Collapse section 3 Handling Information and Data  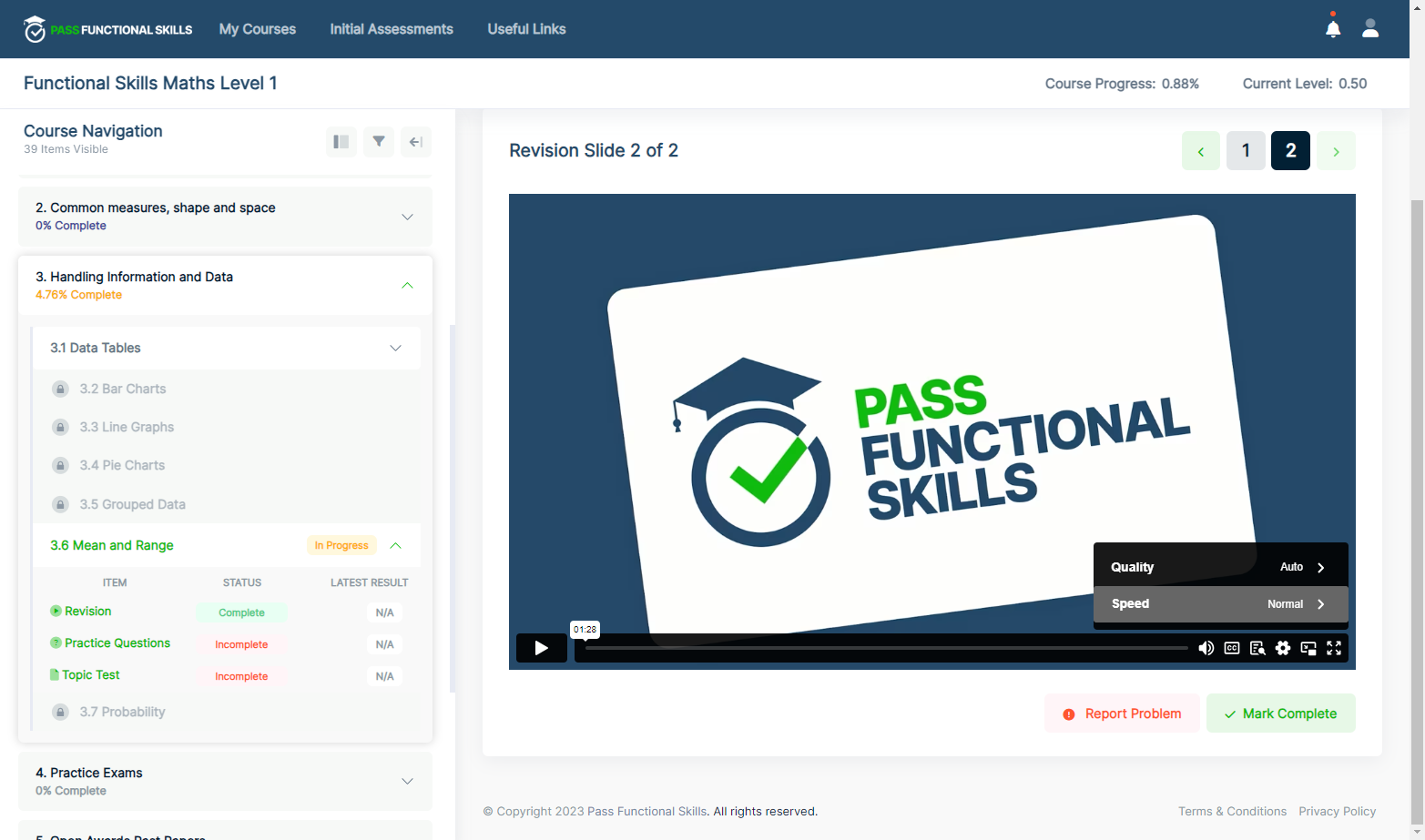point(407,286)
